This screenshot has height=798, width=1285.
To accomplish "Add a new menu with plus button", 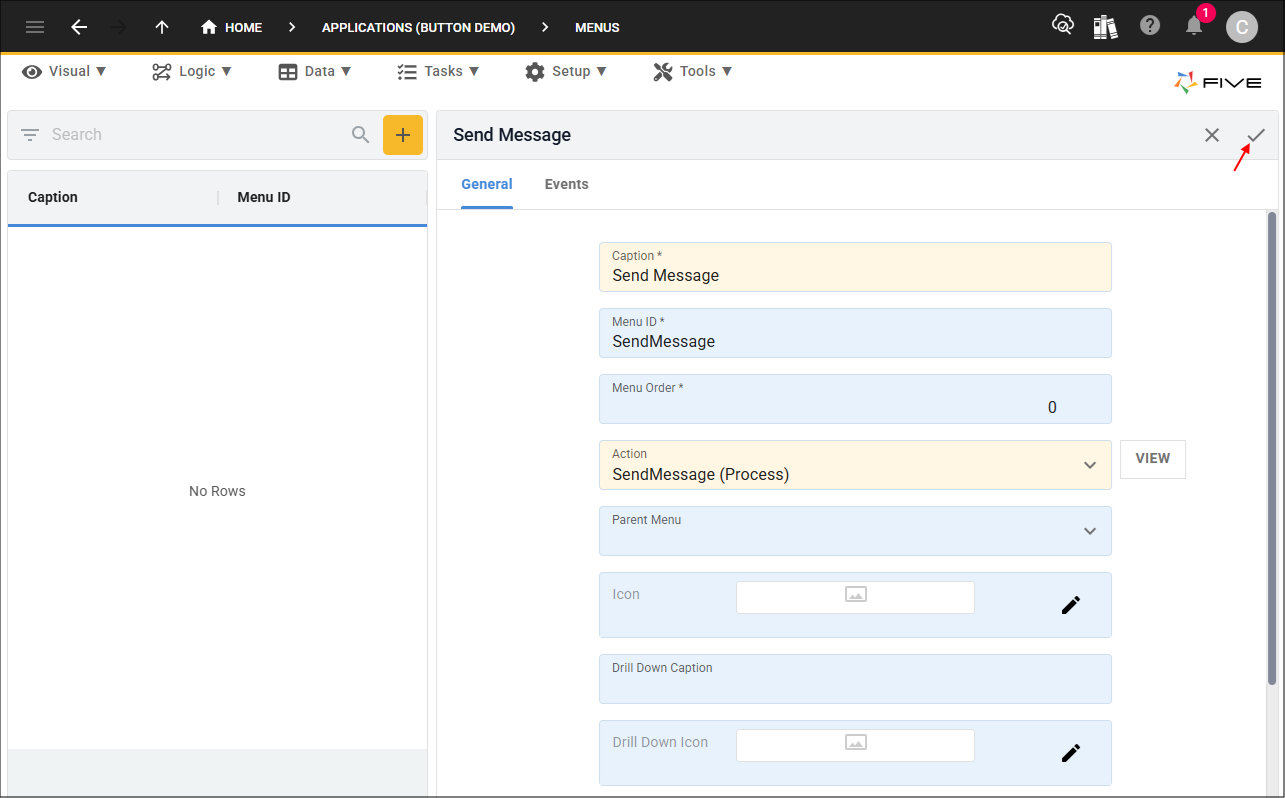I will click(403, 135).
